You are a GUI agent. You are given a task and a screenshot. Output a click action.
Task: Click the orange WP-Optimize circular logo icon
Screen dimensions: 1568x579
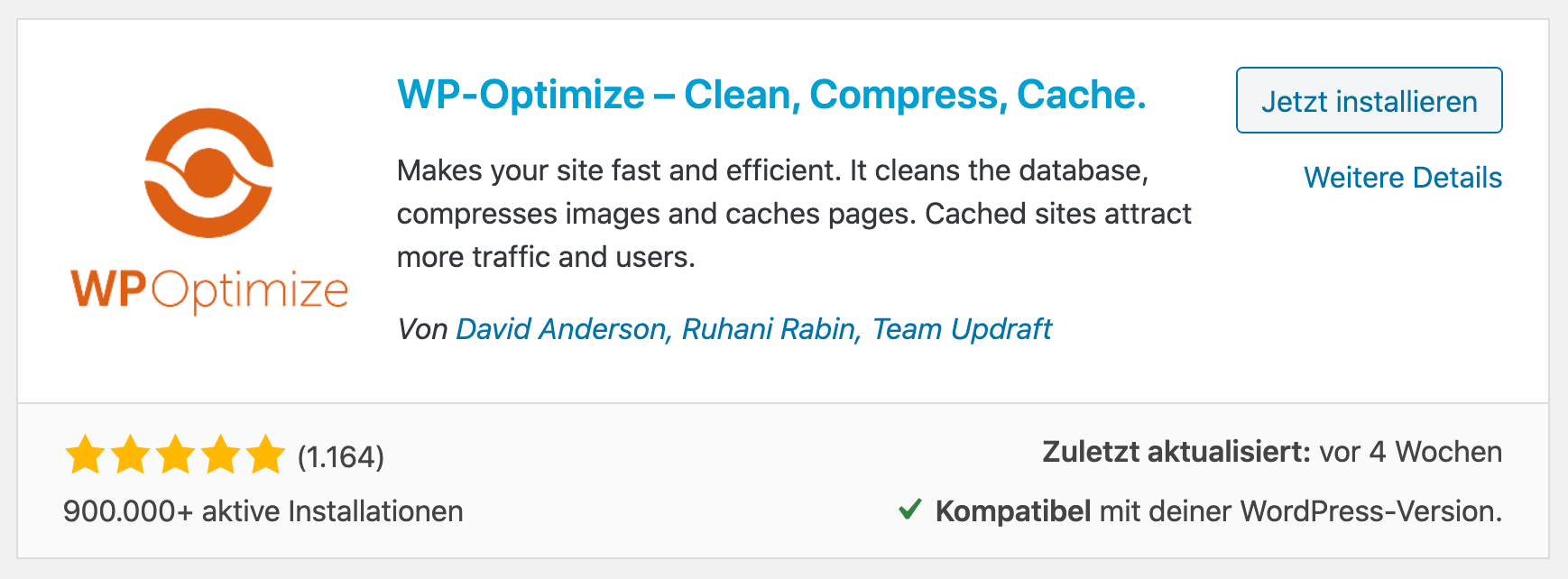point(209,172)
